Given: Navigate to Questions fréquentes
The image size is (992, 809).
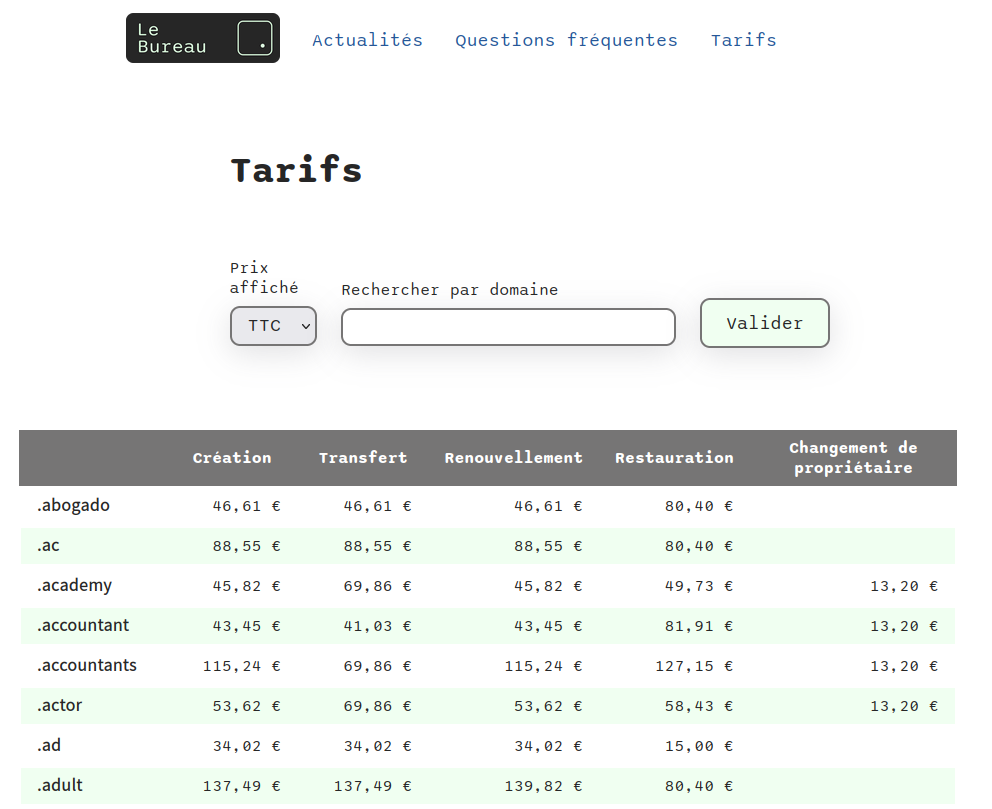Looking at the screenshot, I should [566, 40].
